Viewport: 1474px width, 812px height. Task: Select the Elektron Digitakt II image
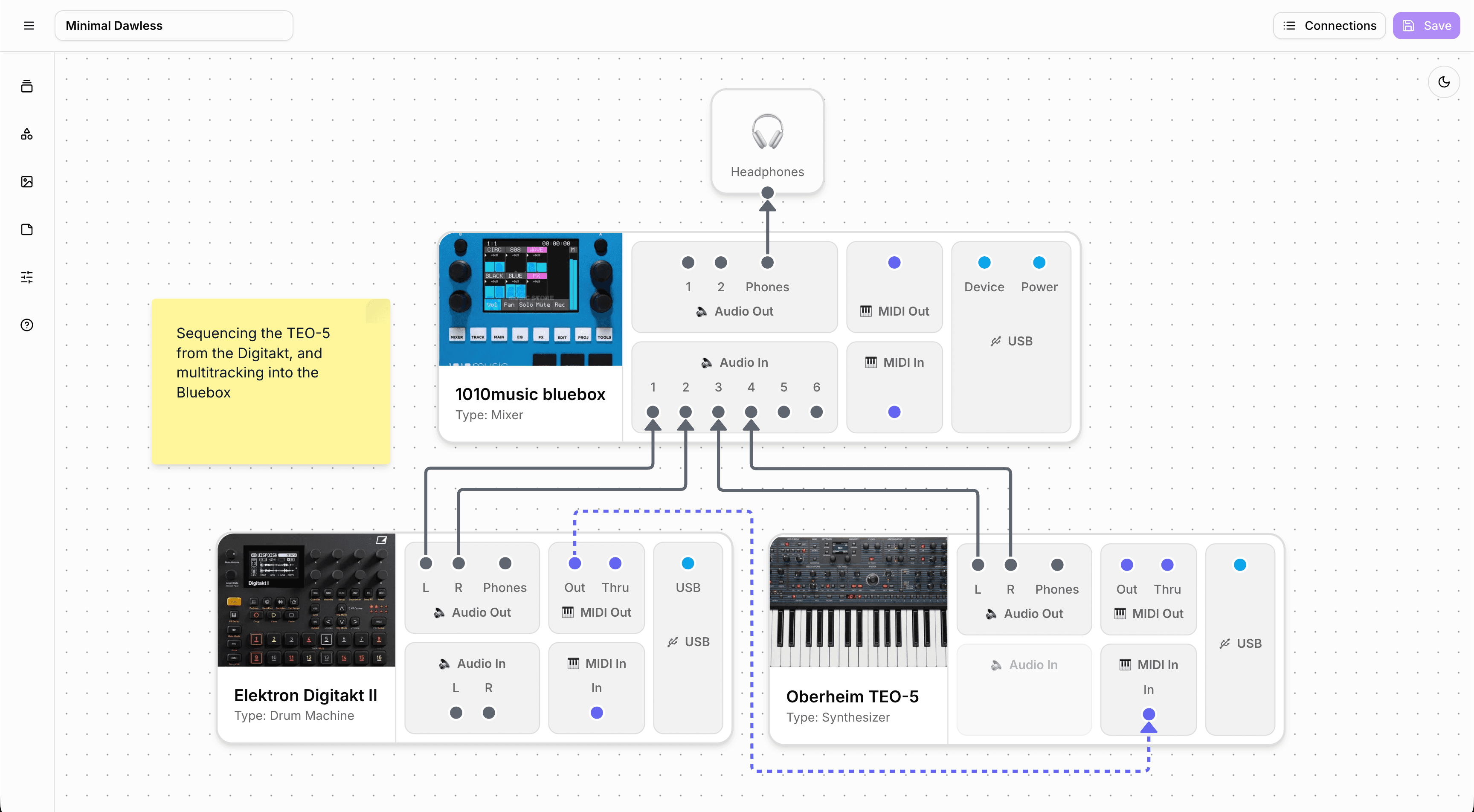pos(306,600)
